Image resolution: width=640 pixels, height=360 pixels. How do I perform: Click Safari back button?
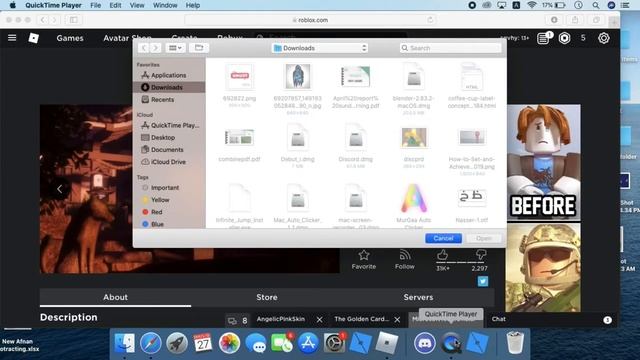43,20
